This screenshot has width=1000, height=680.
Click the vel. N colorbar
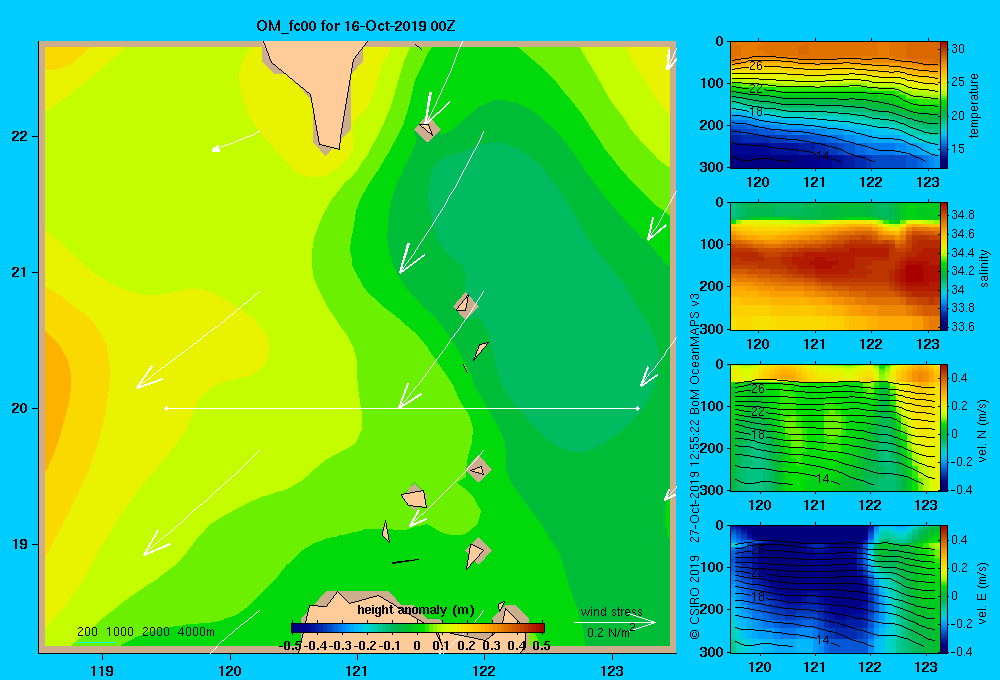tap(944, 427)
